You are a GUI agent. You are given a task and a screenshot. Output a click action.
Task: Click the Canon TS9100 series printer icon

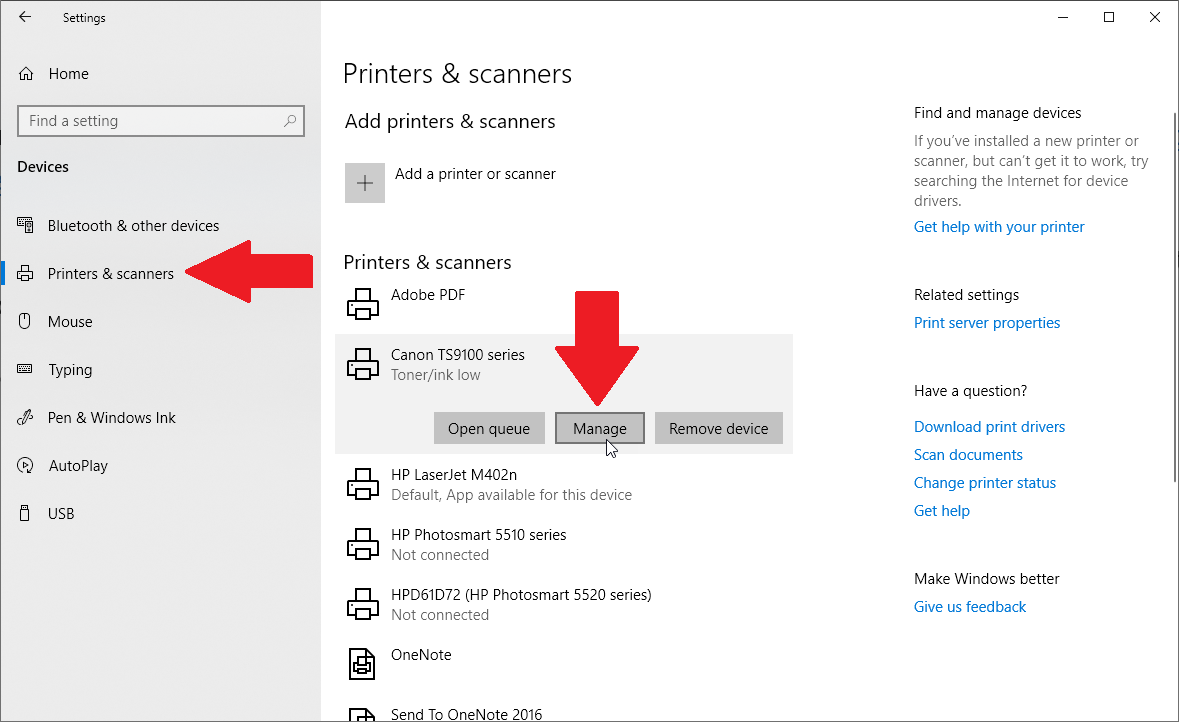click(362, 364)
